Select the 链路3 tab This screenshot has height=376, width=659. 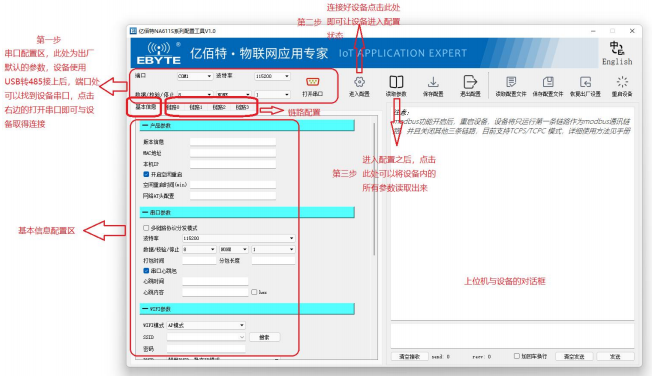[242, 107]
